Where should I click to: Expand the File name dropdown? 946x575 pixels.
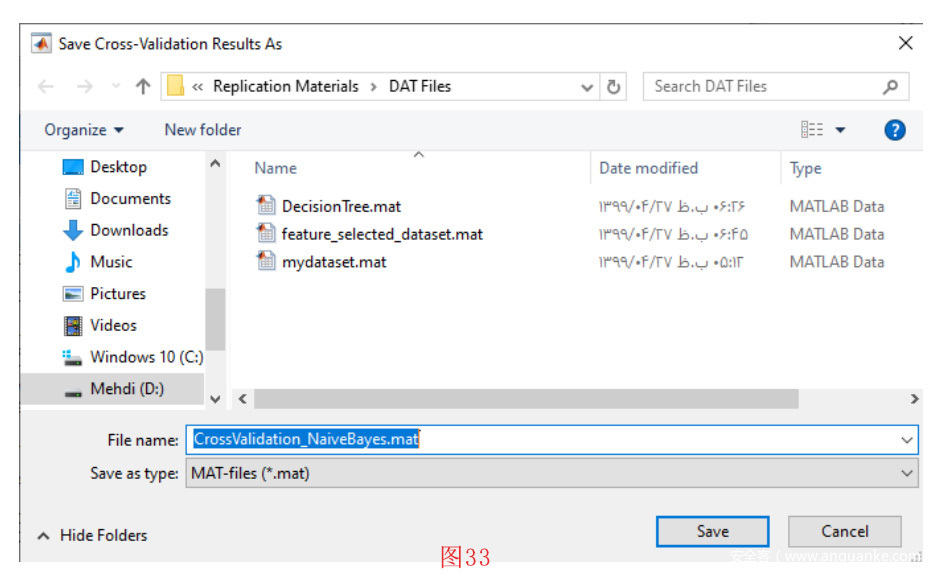[907, 440]
